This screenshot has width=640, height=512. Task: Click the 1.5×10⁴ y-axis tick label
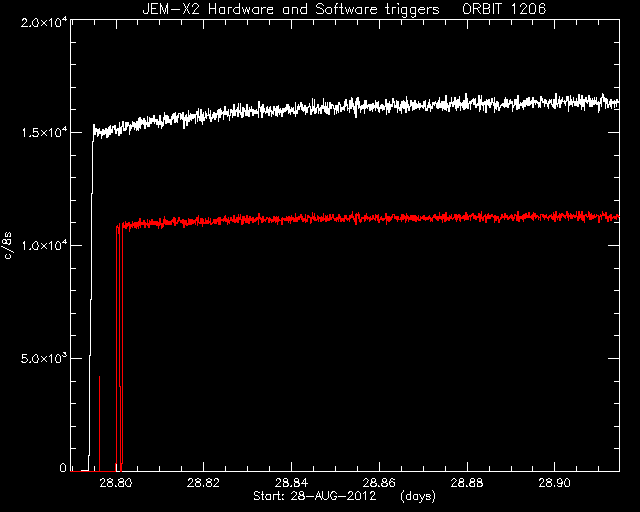click(x=44, y=133)
